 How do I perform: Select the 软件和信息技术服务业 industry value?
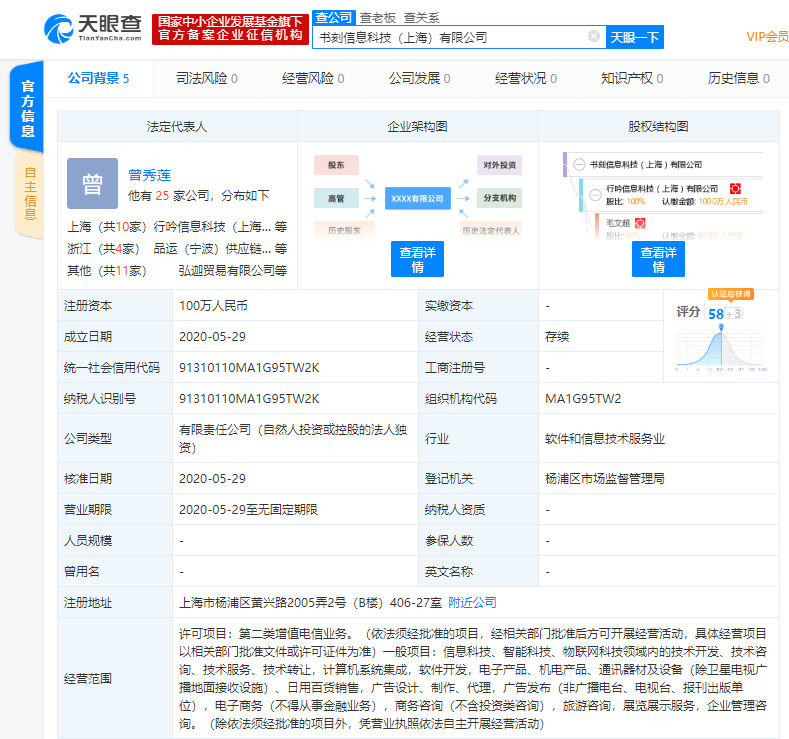click(x=604, y=439)
